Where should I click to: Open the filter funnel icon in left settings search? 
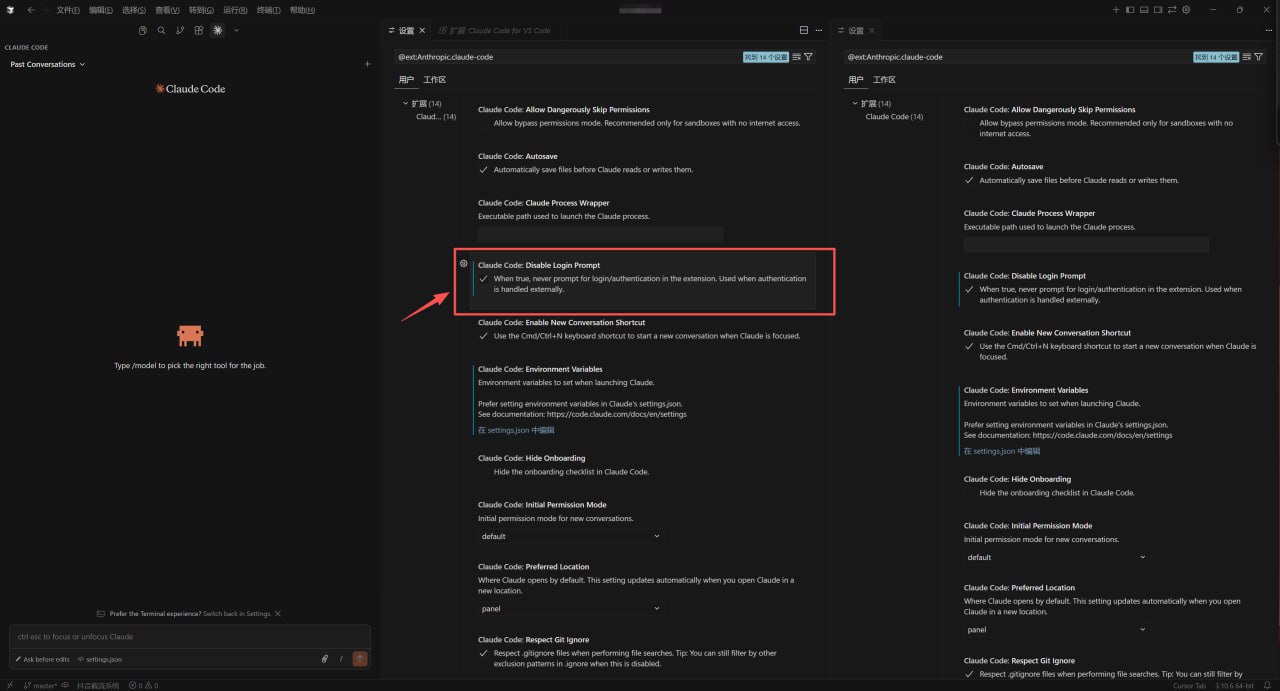[x=809, y=57]
